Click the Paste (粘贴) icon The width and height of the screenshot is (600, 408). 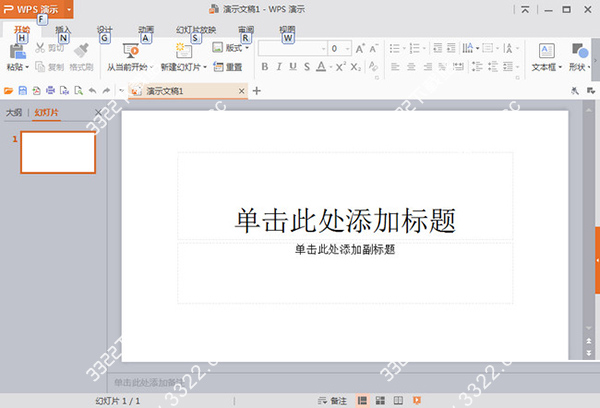17,50
